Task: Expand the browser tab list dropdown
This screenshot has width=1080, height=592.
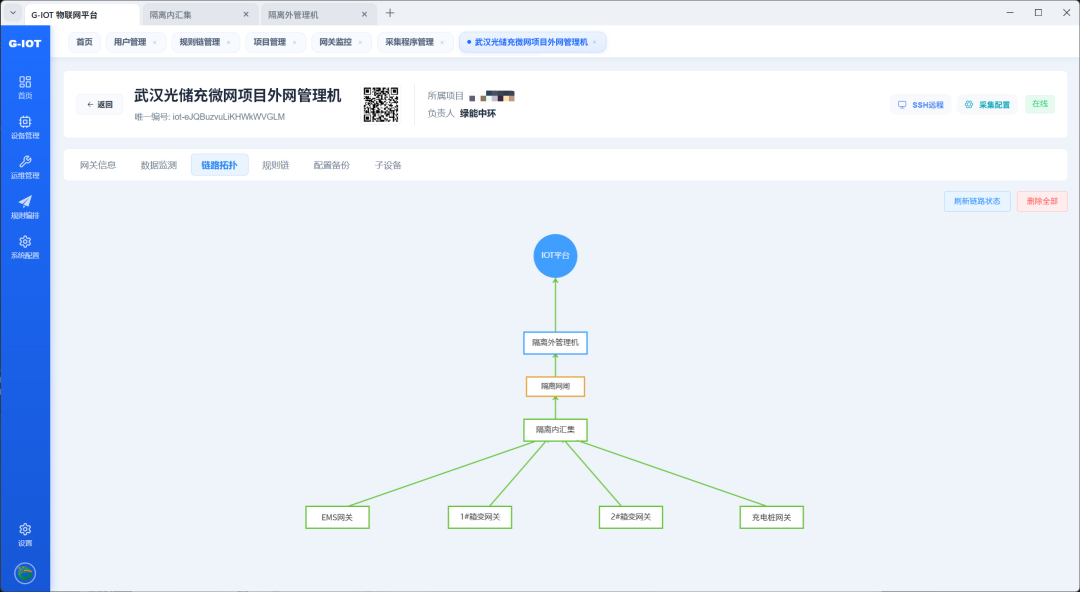Action: (12, 13)
